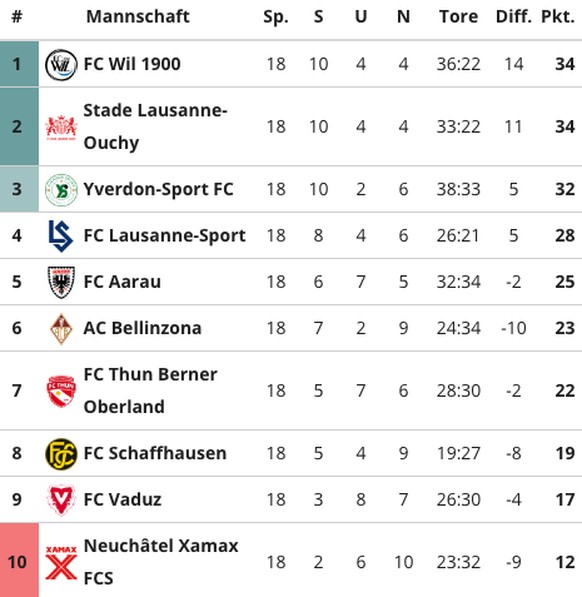Click the FC Aarau eagle crest
Screen dimensions: 582x597
tap(61, 282)
